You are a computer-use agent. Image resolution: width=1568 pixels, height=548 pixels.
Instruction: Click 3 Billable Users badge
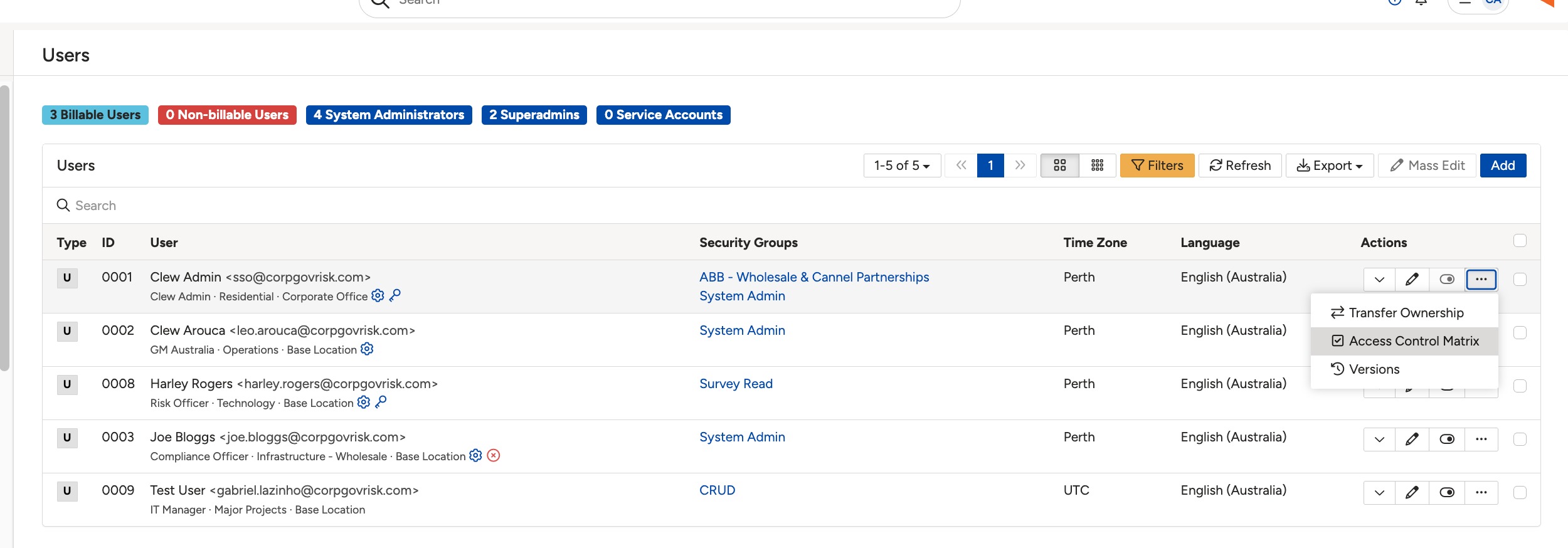click(95, 115)
